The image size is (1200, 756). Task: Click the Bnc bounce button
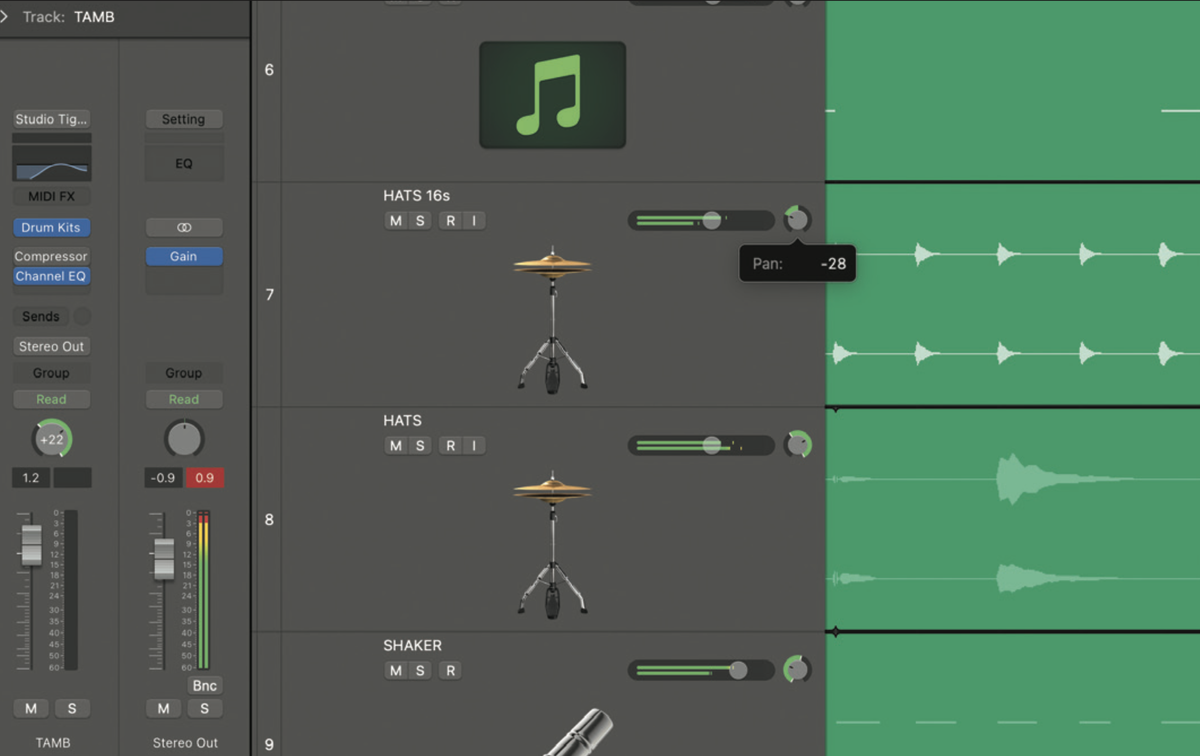(204, 685)
